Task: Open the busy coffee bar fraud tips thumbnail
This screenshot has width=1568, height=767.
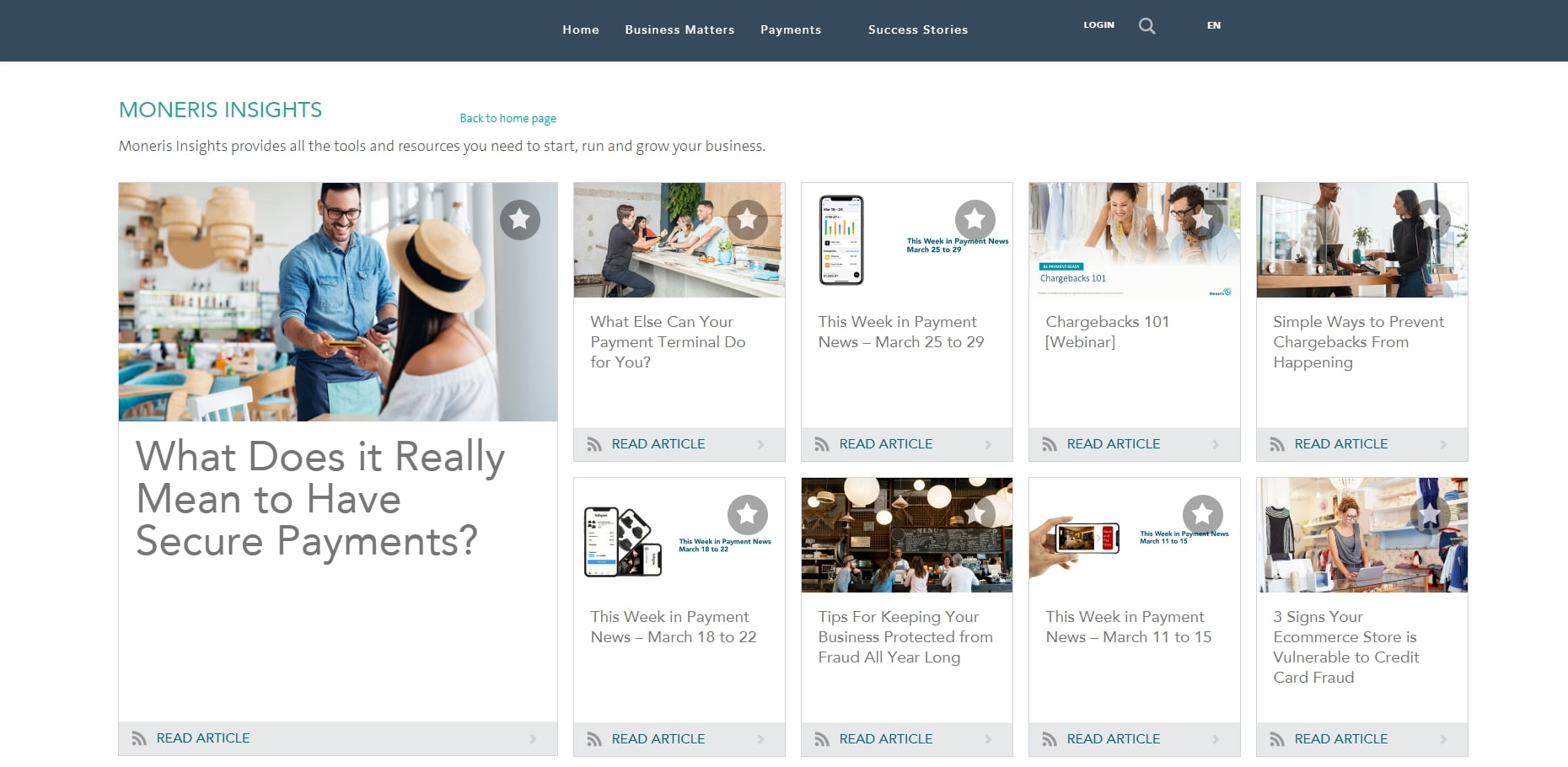Action: 907,535
